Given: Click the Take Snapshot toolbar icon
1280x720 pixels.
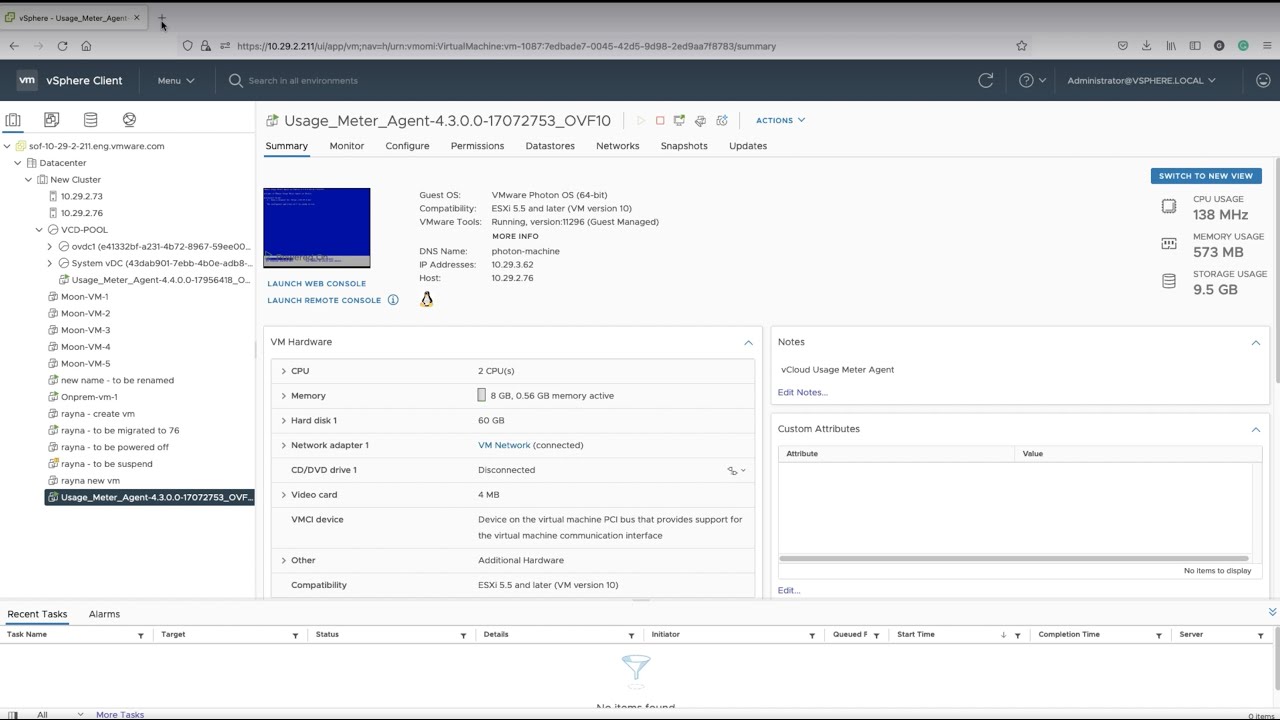Looking at the screenshot, I should click(722, 121).
